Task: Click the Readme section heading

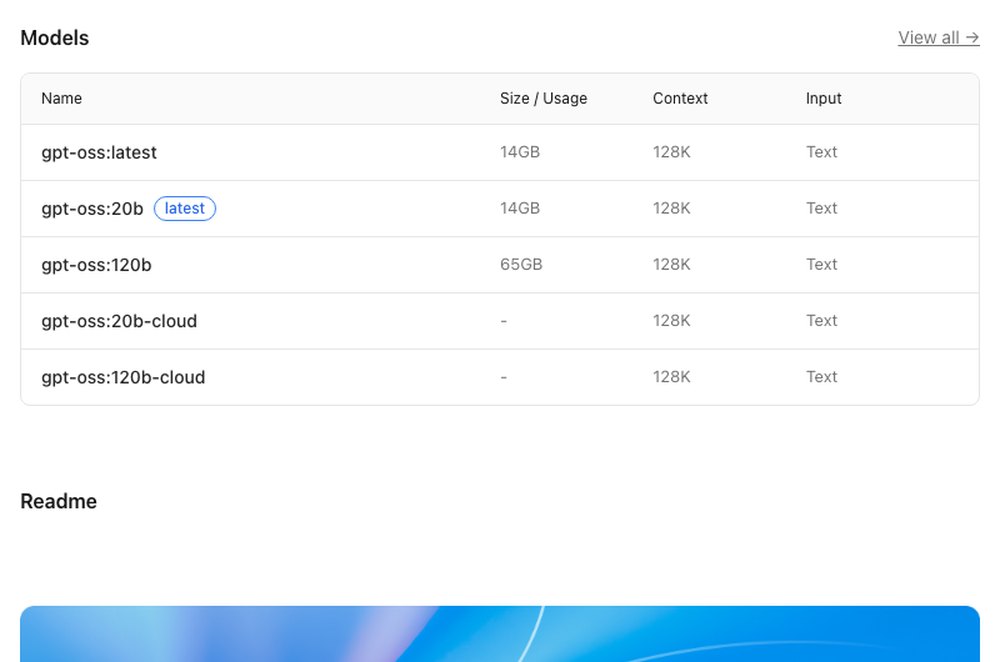Action: click(59, 501)
